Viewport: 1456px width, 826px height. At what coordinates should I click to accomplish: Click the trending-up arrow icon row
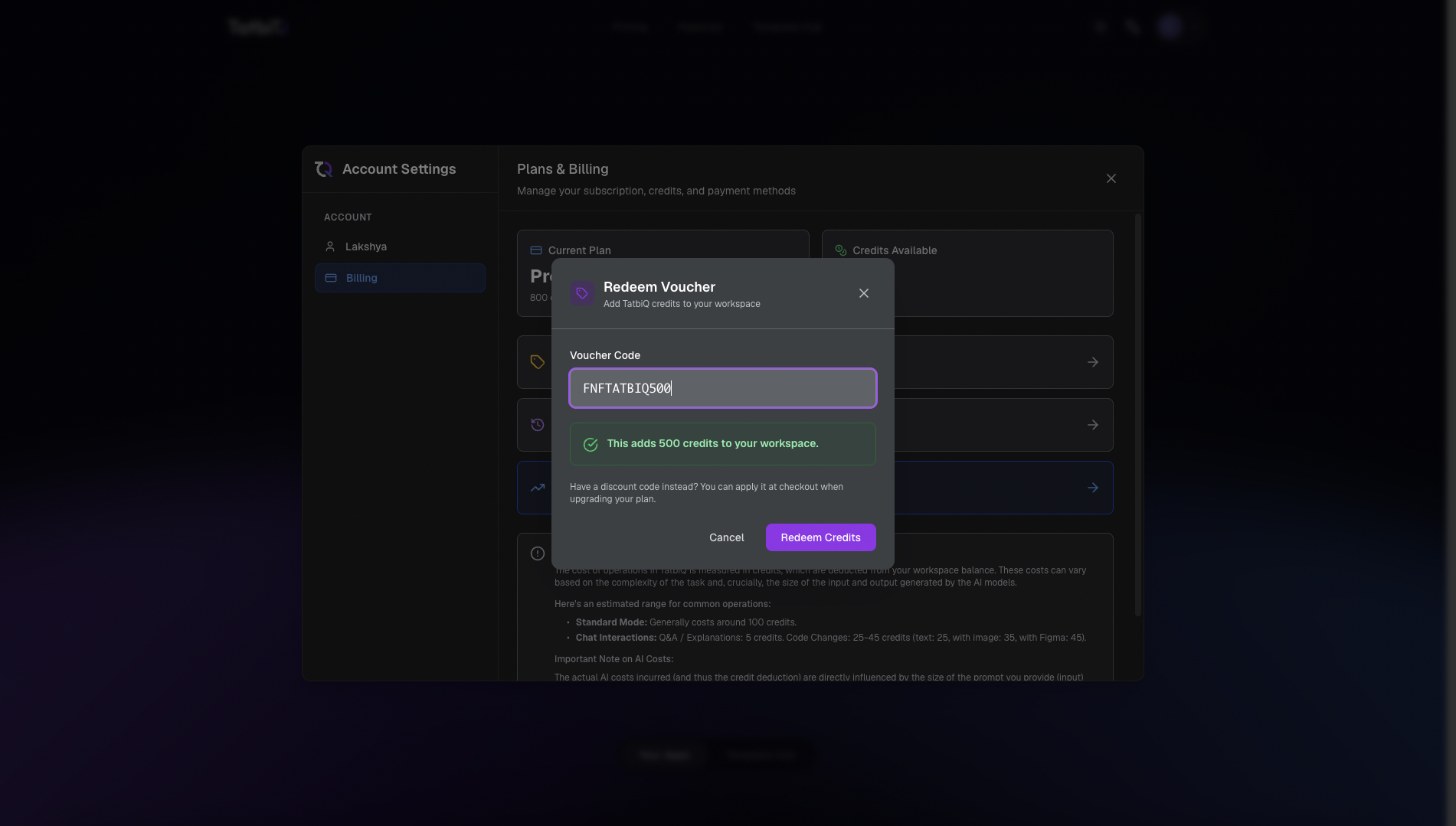tap(538, 488)
